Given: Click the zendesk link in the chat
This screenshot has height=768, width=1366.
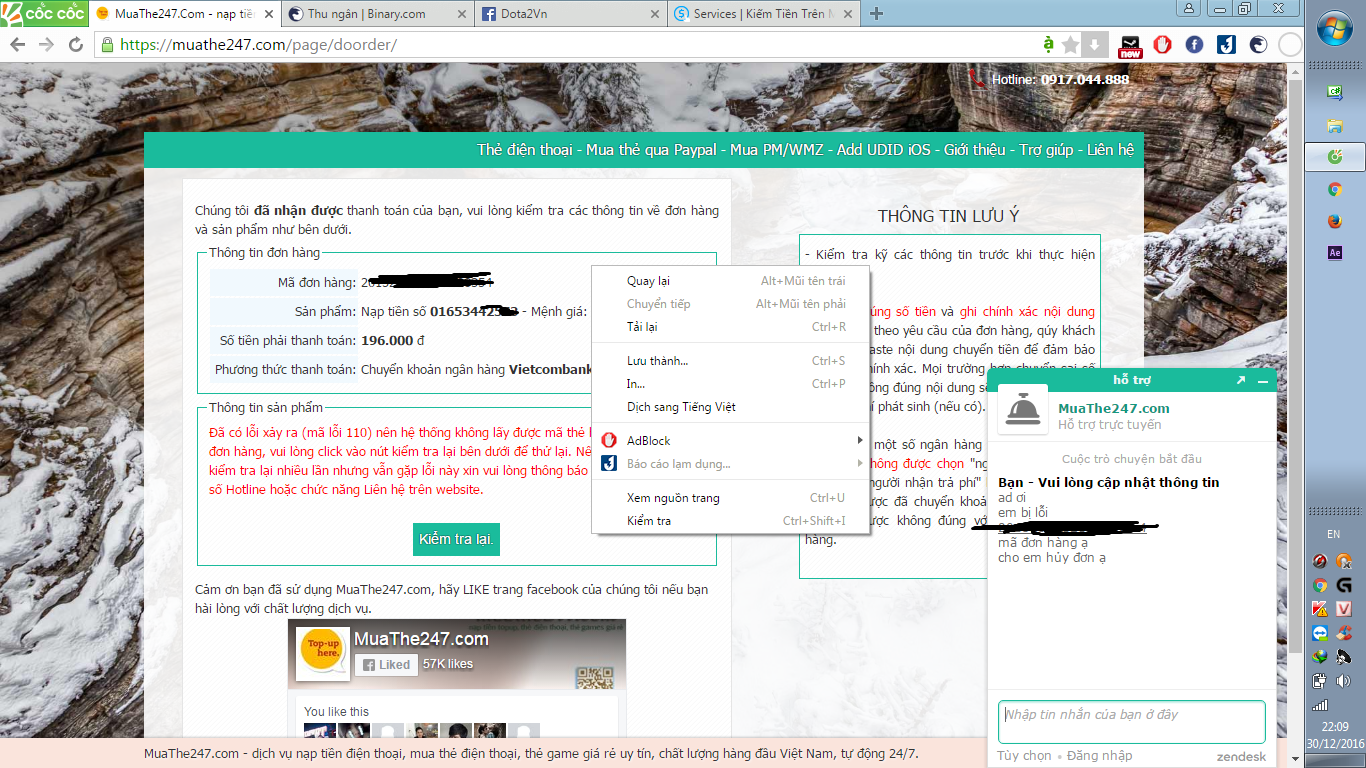Looking at the screenshot, I should (1241, 757).
